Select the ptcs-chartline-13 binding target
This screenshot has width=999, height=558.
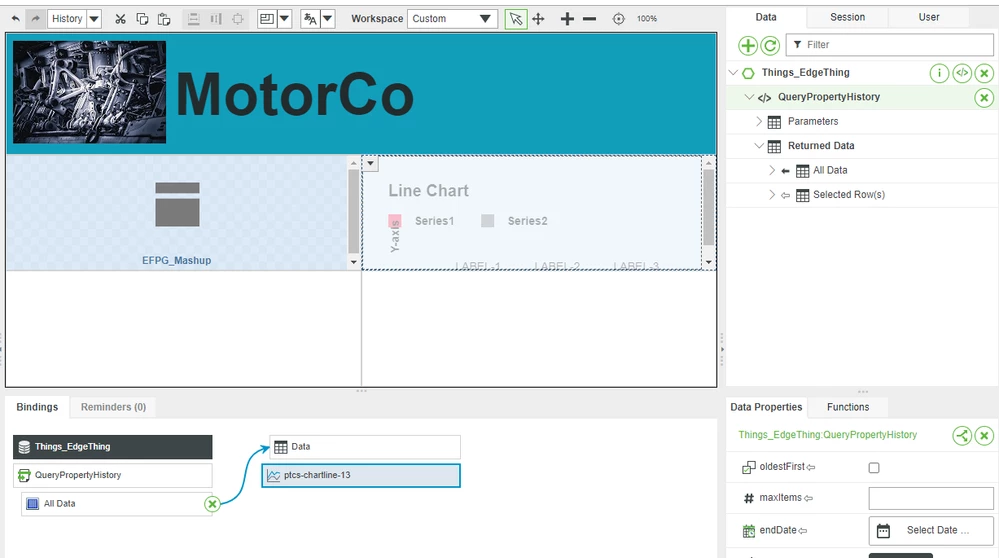click(x=361, y=475)
